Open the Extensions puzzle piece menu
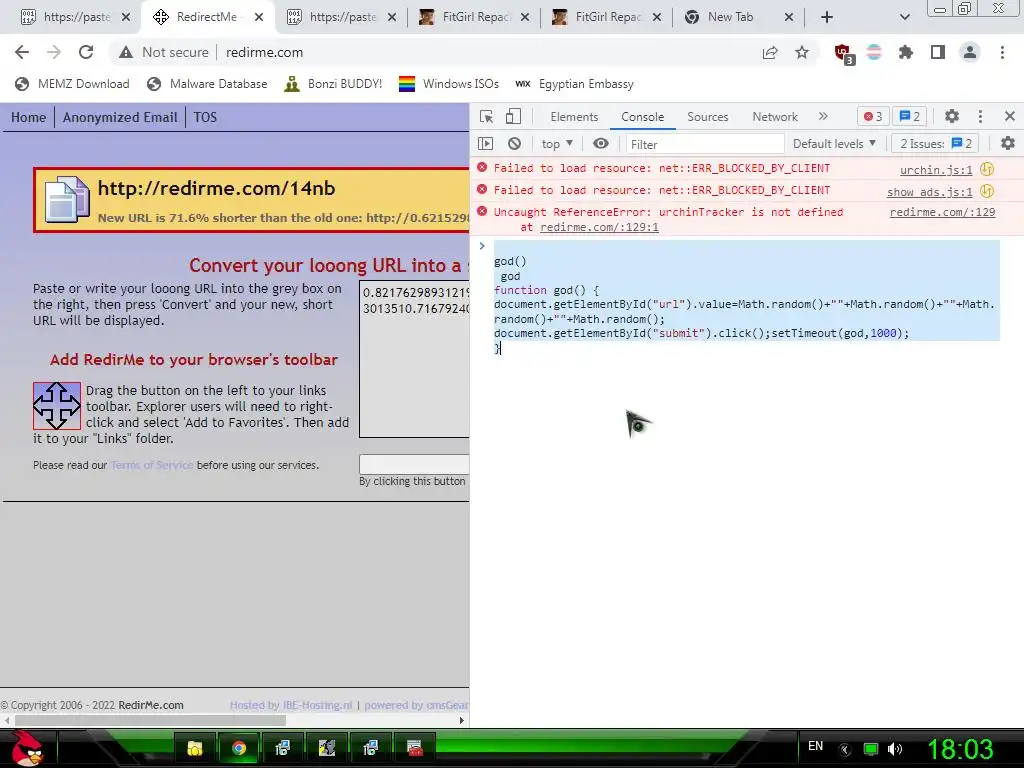Image resolution: width=1024 pixels, height=768 pixels. (x=906, y=52)
